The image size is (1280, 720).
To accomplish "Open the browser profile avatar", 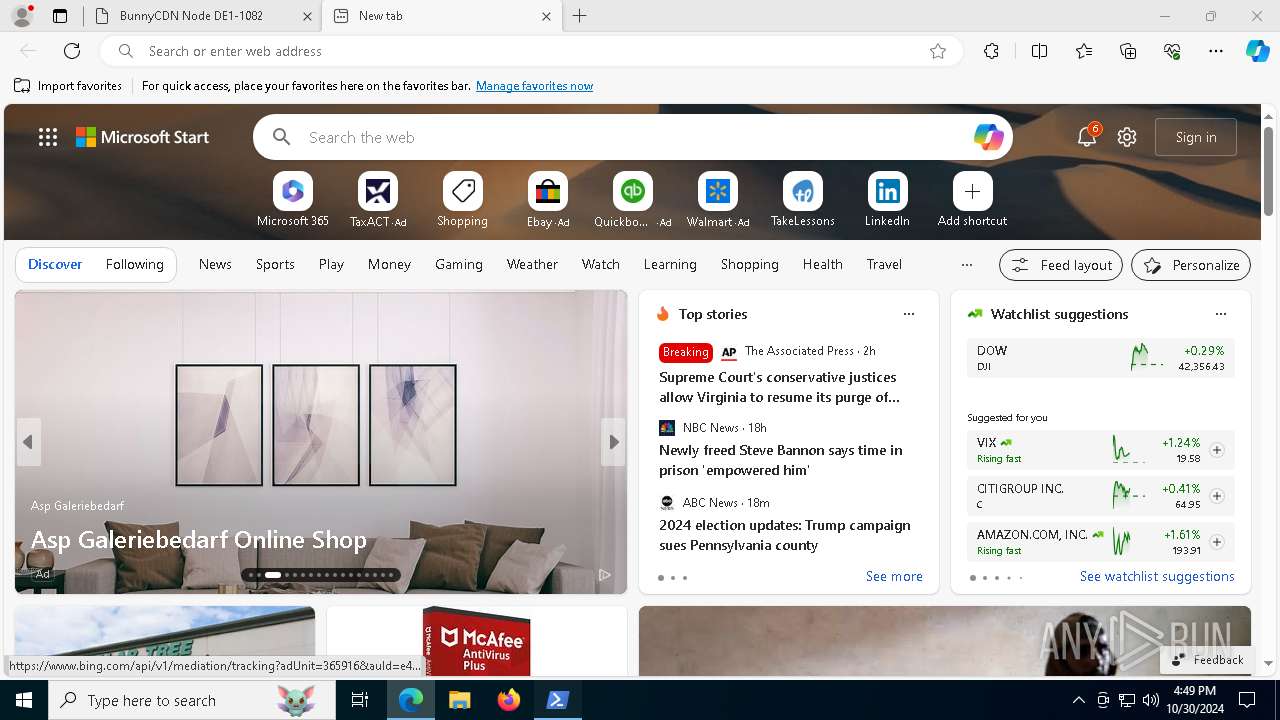I will pos(22,15).
